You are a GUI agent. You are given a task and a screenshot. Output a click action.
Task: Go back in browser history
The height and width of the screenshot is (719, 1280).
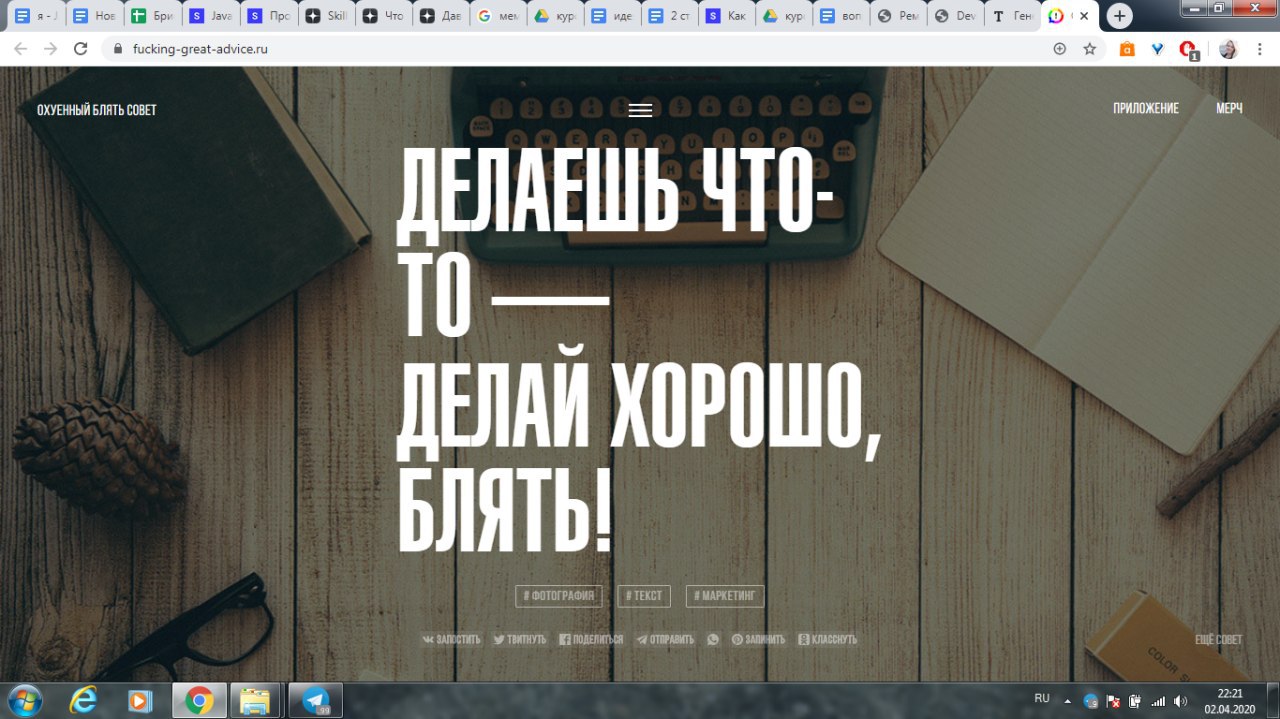21,48
